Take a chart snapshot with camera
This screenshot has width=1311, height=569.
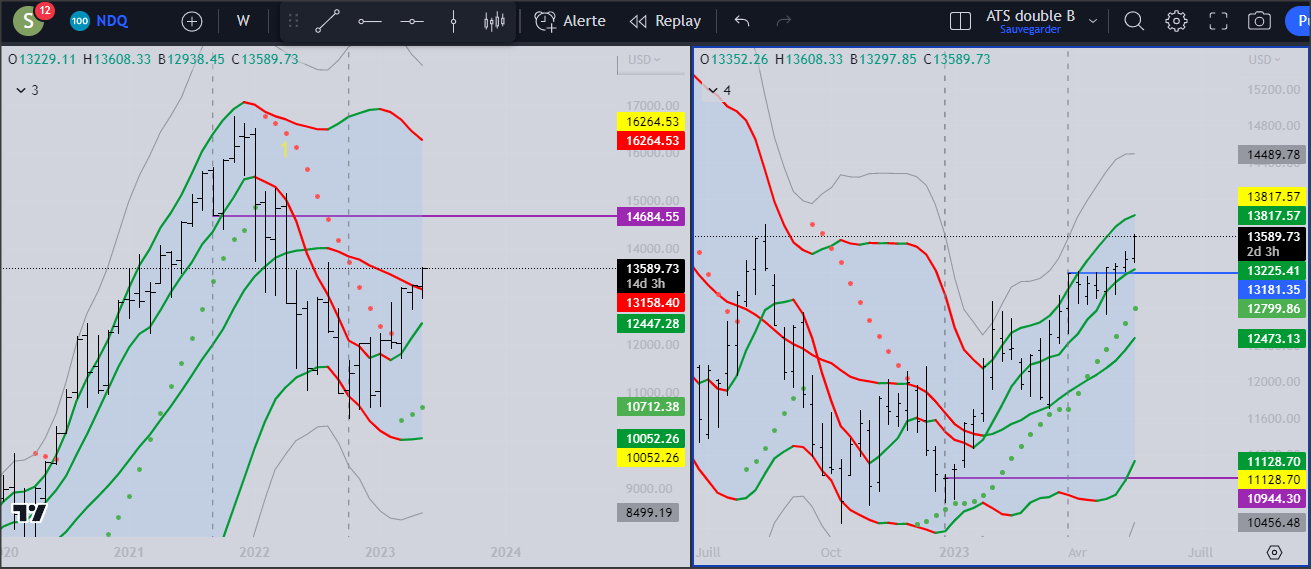(x=1260, y=21)
